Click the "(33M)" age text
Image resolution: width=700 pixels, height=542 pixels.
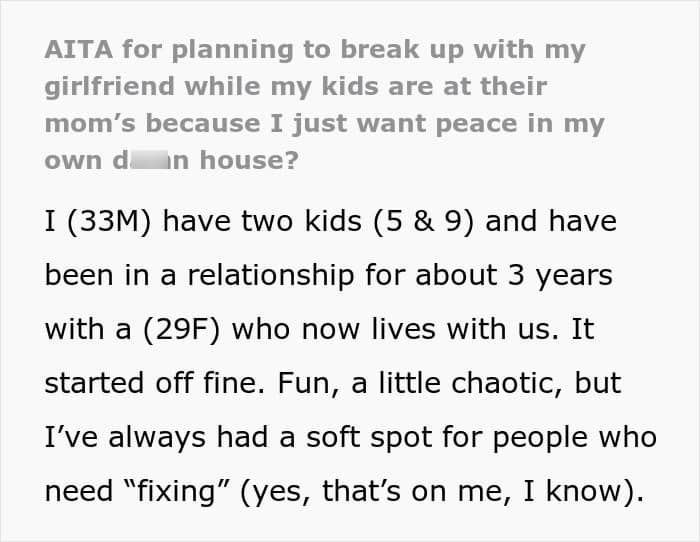click(x=109, y=221)
